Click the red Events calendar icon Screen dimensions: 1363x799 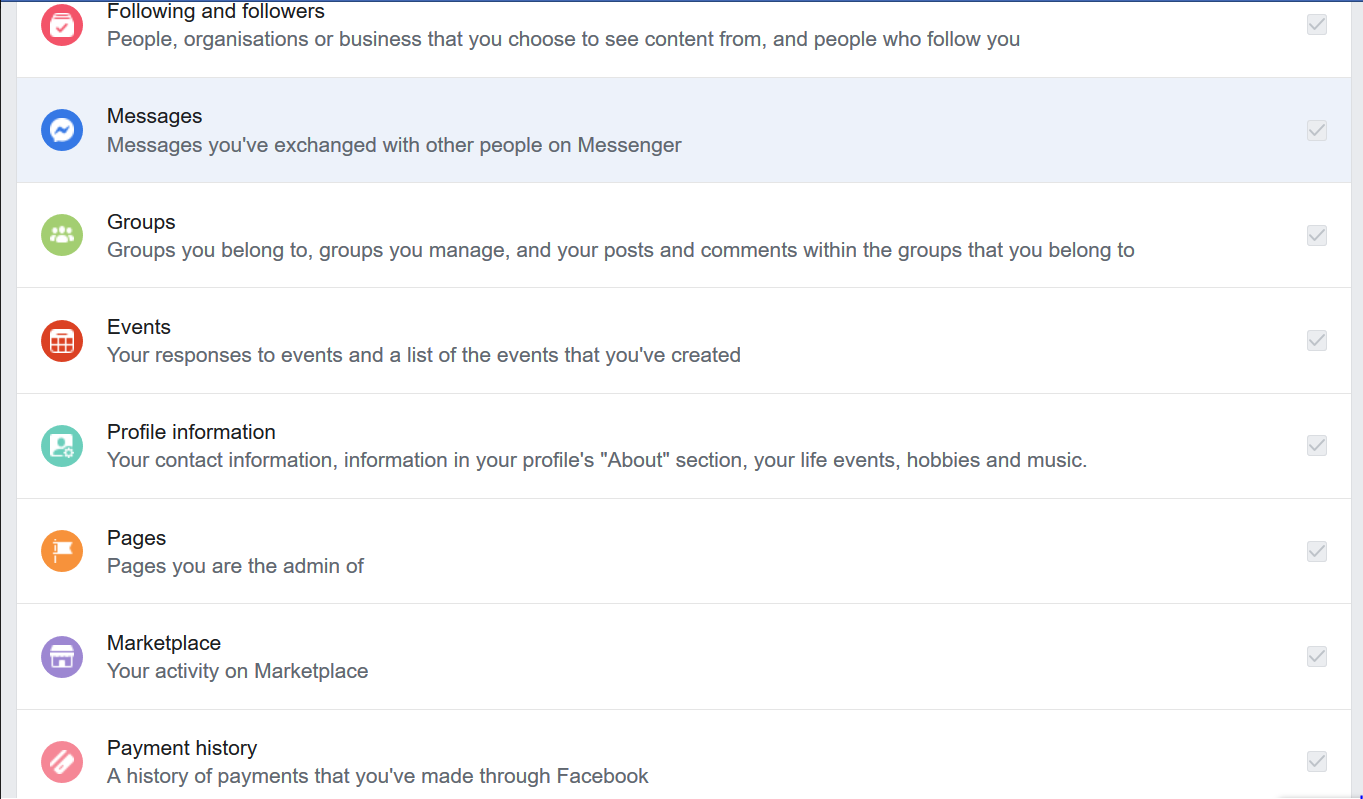click(x=62, y=341)
